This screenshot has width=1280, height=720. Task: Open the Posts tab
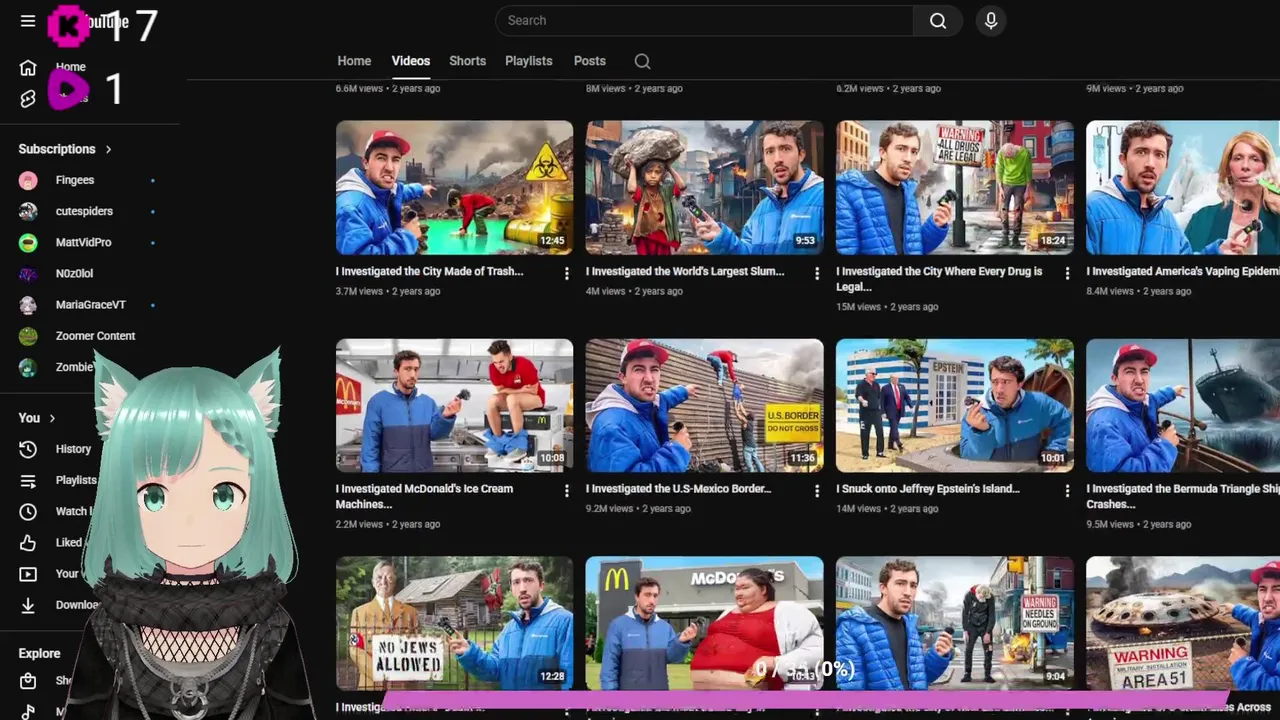point(590,61)
